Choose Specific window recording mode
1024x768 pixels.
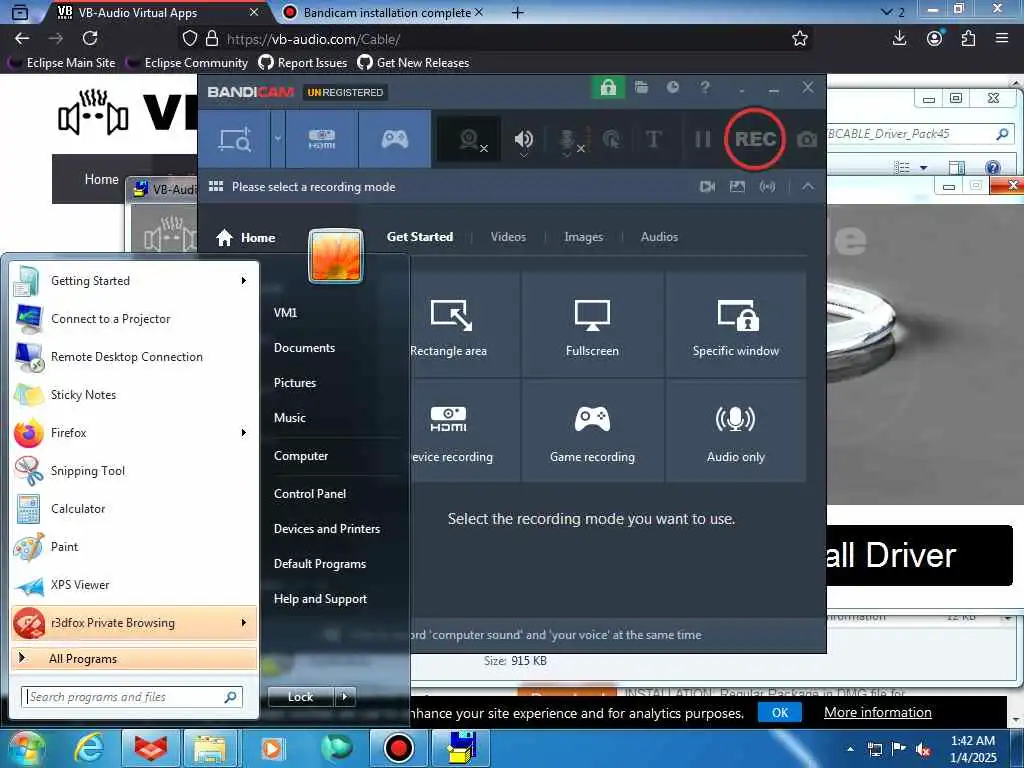point(735,325)
